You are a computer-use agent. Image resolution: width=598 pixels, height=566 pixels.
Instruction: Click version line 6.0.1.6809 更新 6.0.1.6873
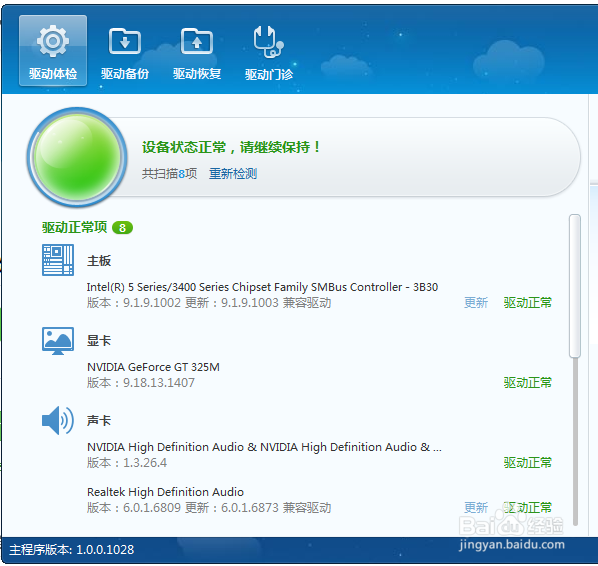point(209,508)
